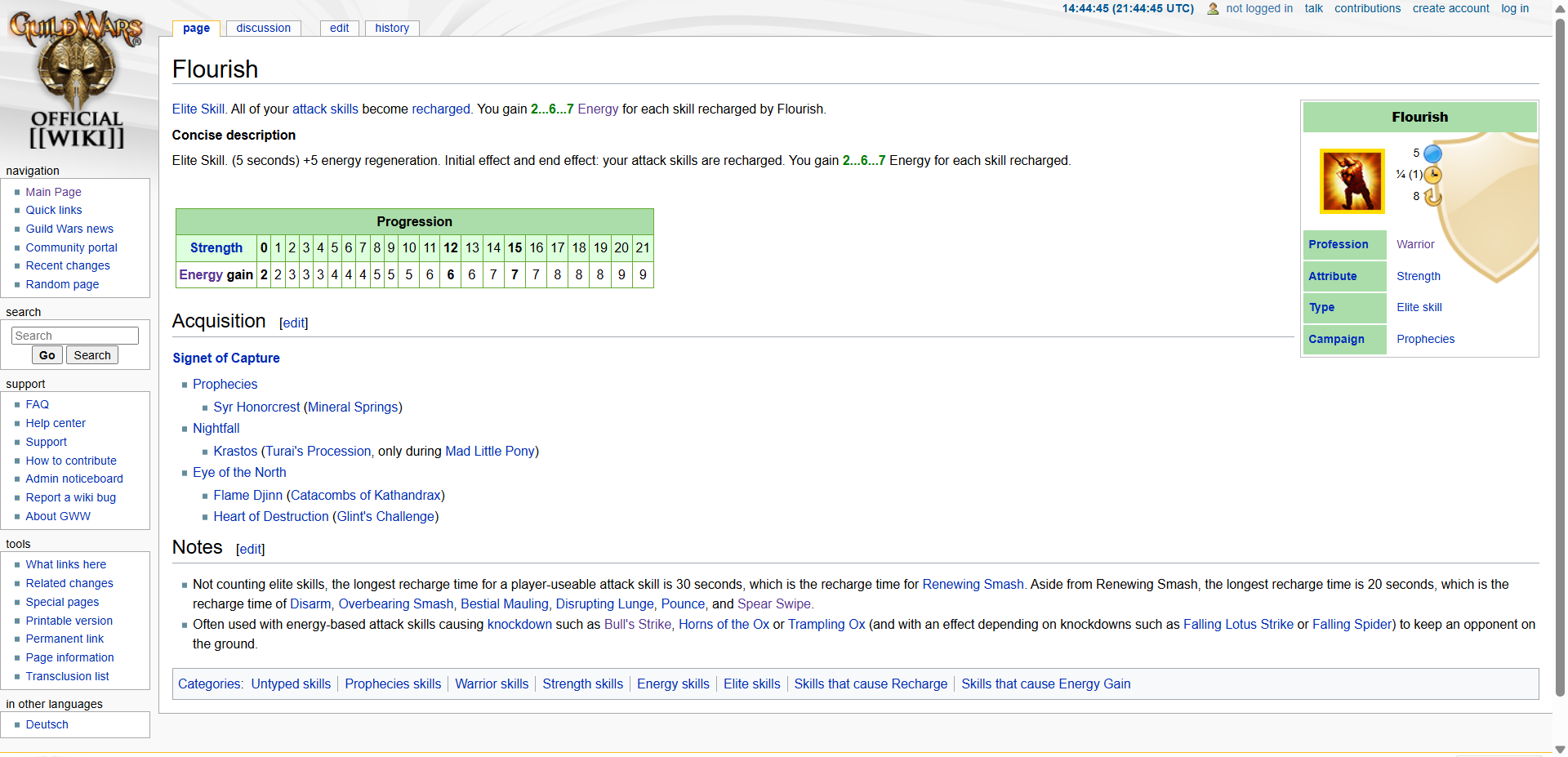Click the Strength header in Progression table
The height and width of the screenshot is (757, 1568).
[x=216, y=247]
